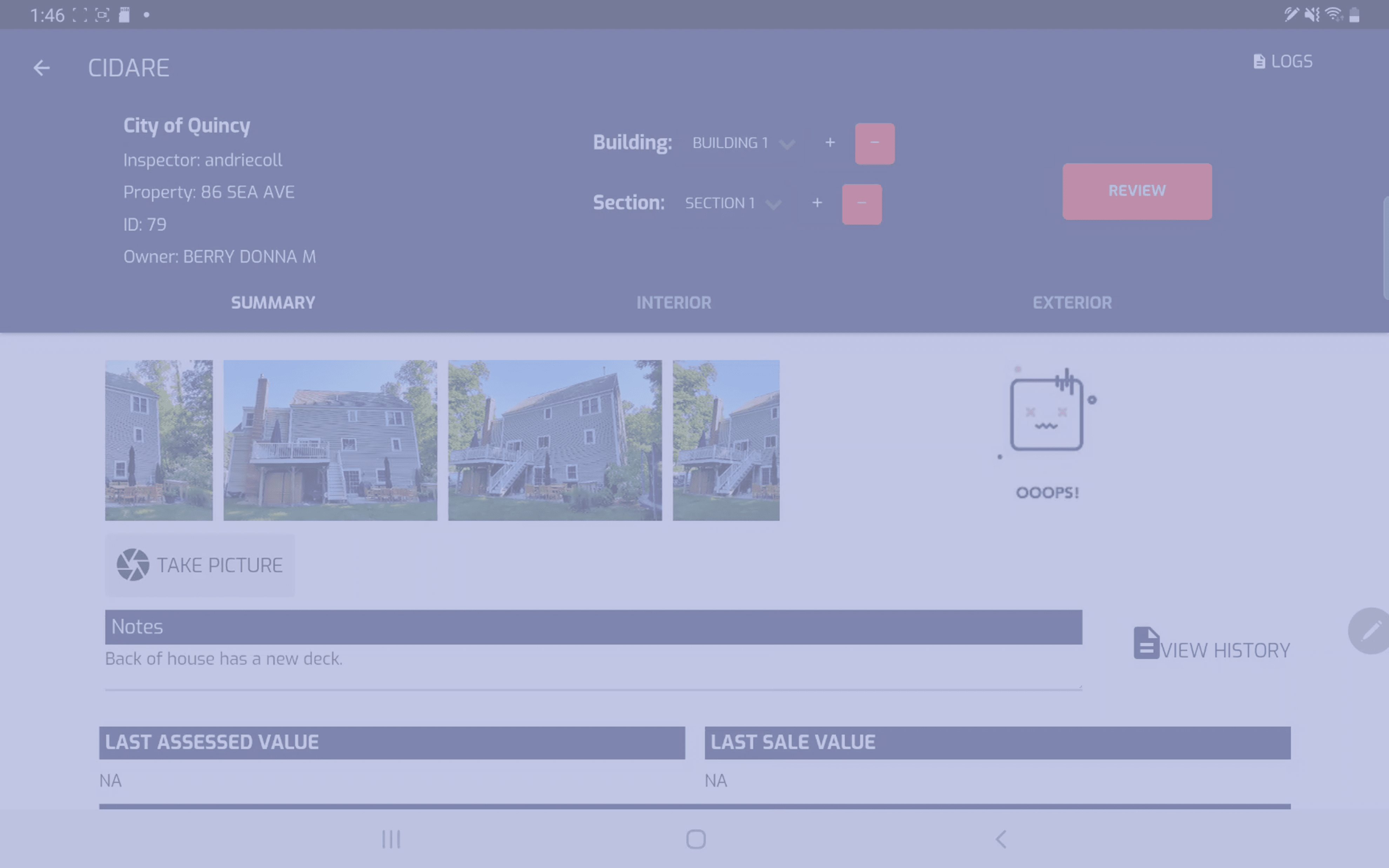Open the LOGS document icon
Viewport: 1389px width, 868px height.
(x=1259, y=61)
